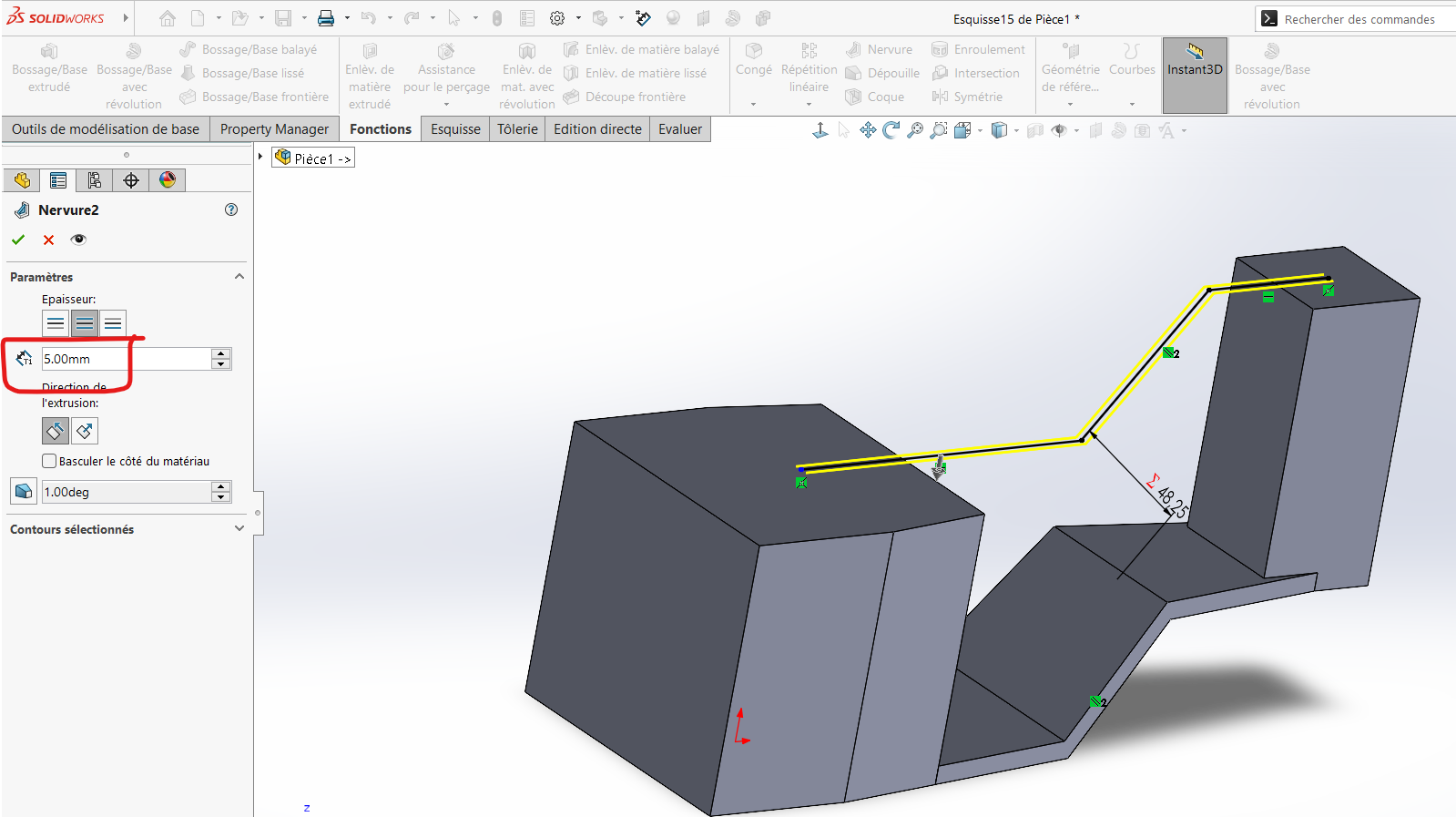
Task: Click the Nervure (rib) tool
Action: click(x=879, y=49)
